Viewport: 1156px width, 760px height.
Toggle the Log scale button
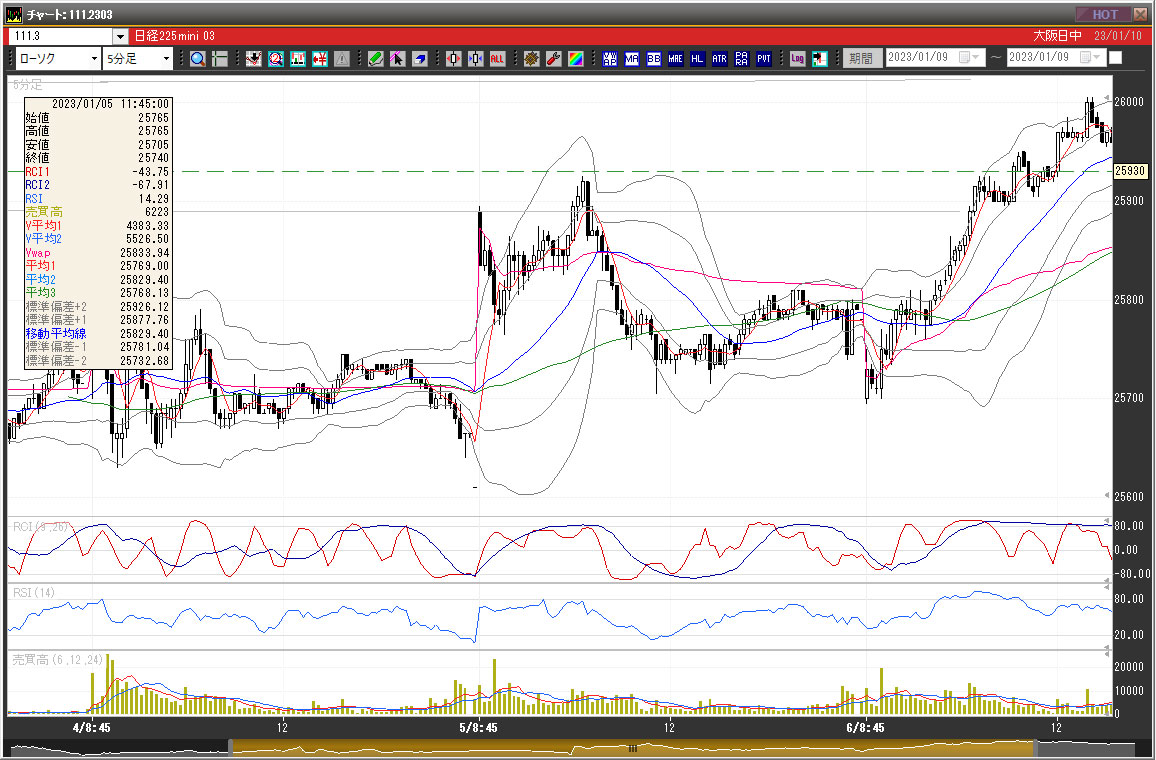pyautogui.click(x=798, y=59)
